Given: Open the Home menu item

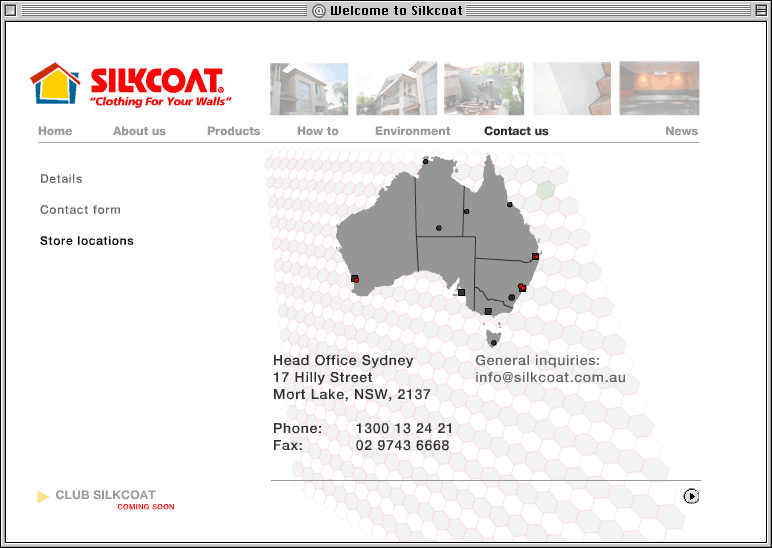Looking at the screenshot, I should [55, 131].
